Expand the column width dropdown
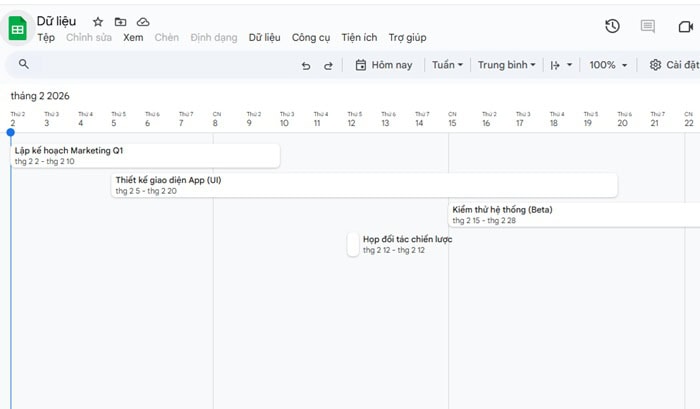700x409 pixels. [562, 65]
